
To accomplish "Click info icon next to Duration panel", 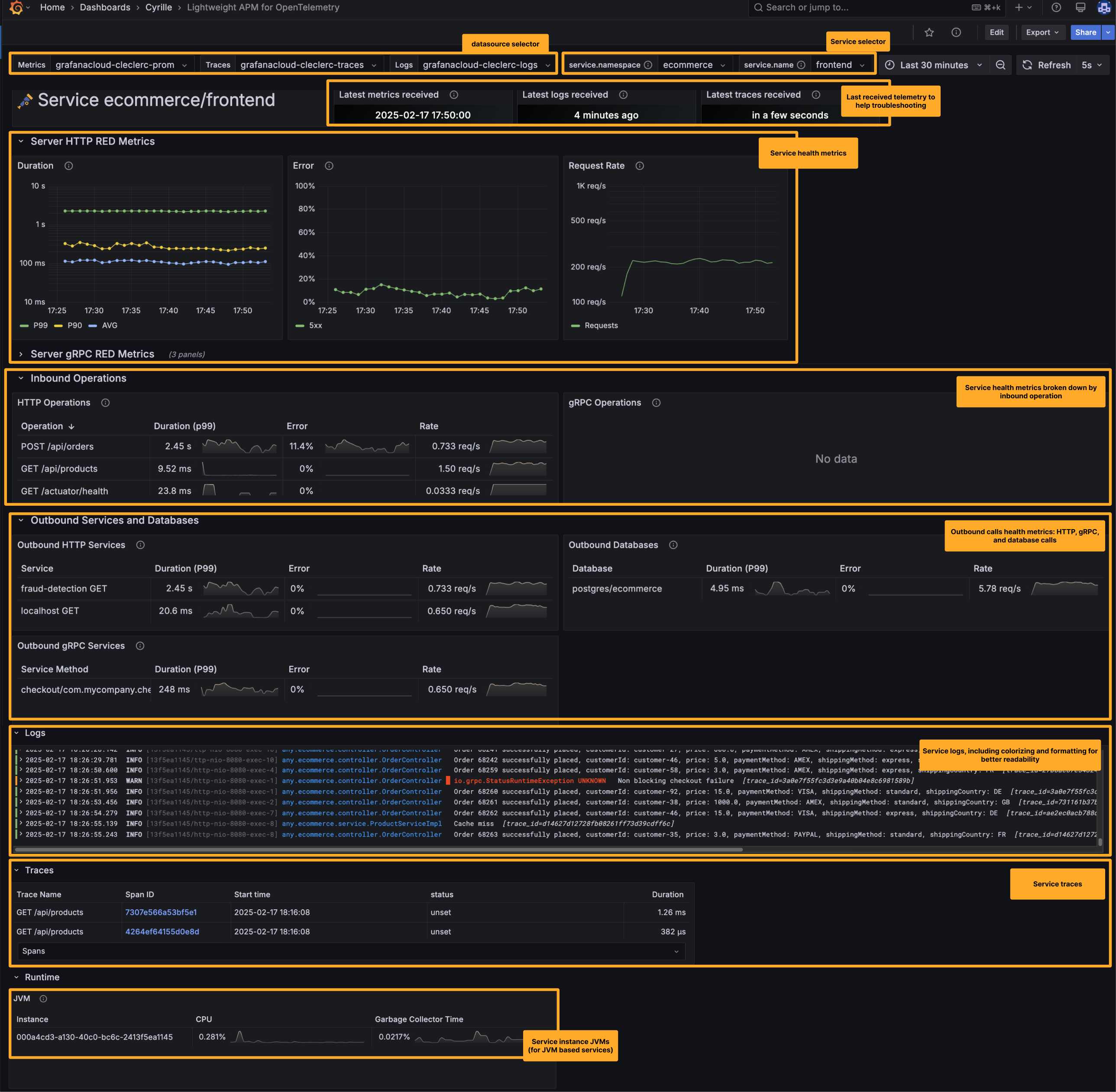I will point(69,166).
